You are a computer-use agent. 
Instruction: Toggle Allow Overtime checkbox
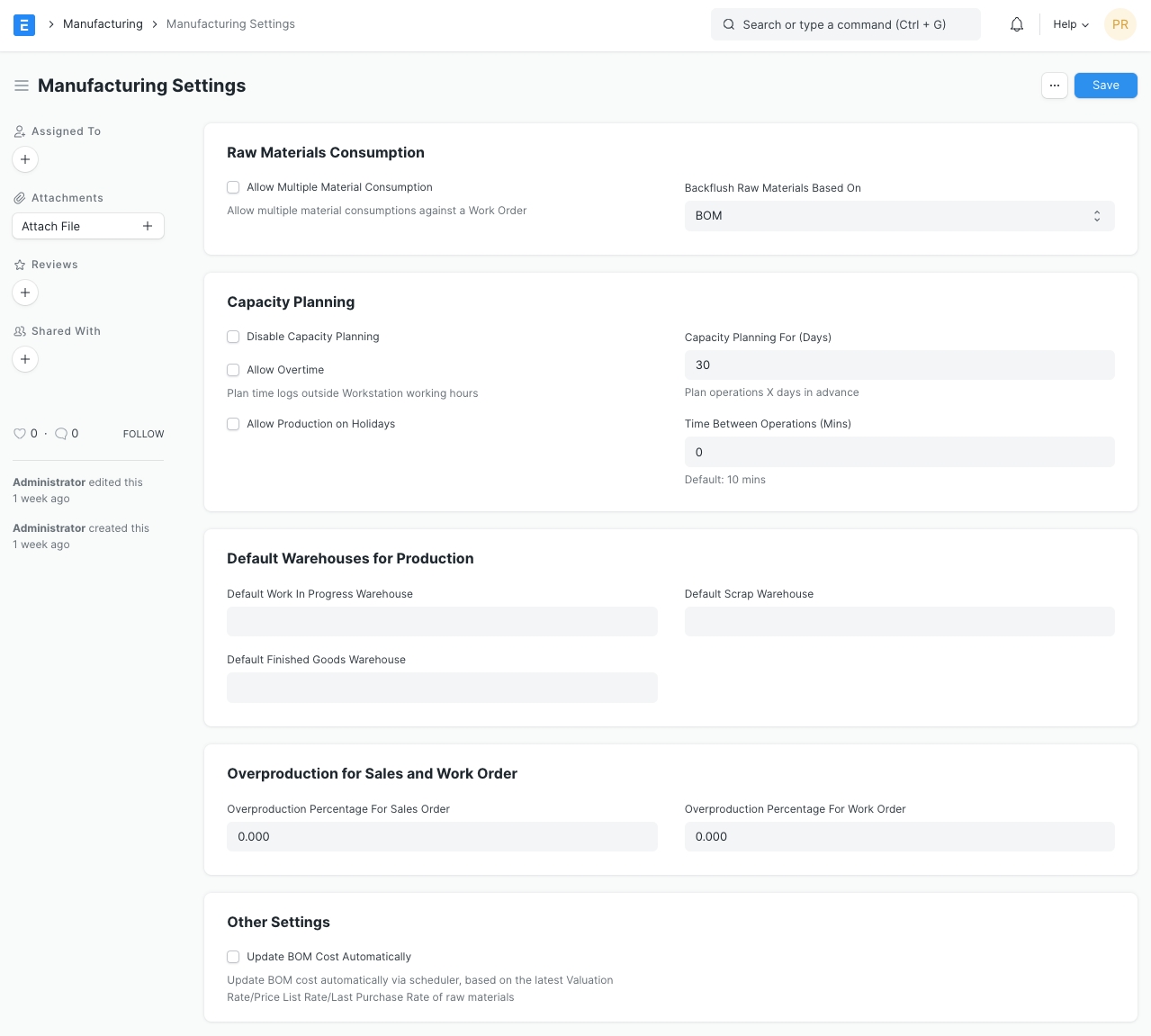point(233,370)
